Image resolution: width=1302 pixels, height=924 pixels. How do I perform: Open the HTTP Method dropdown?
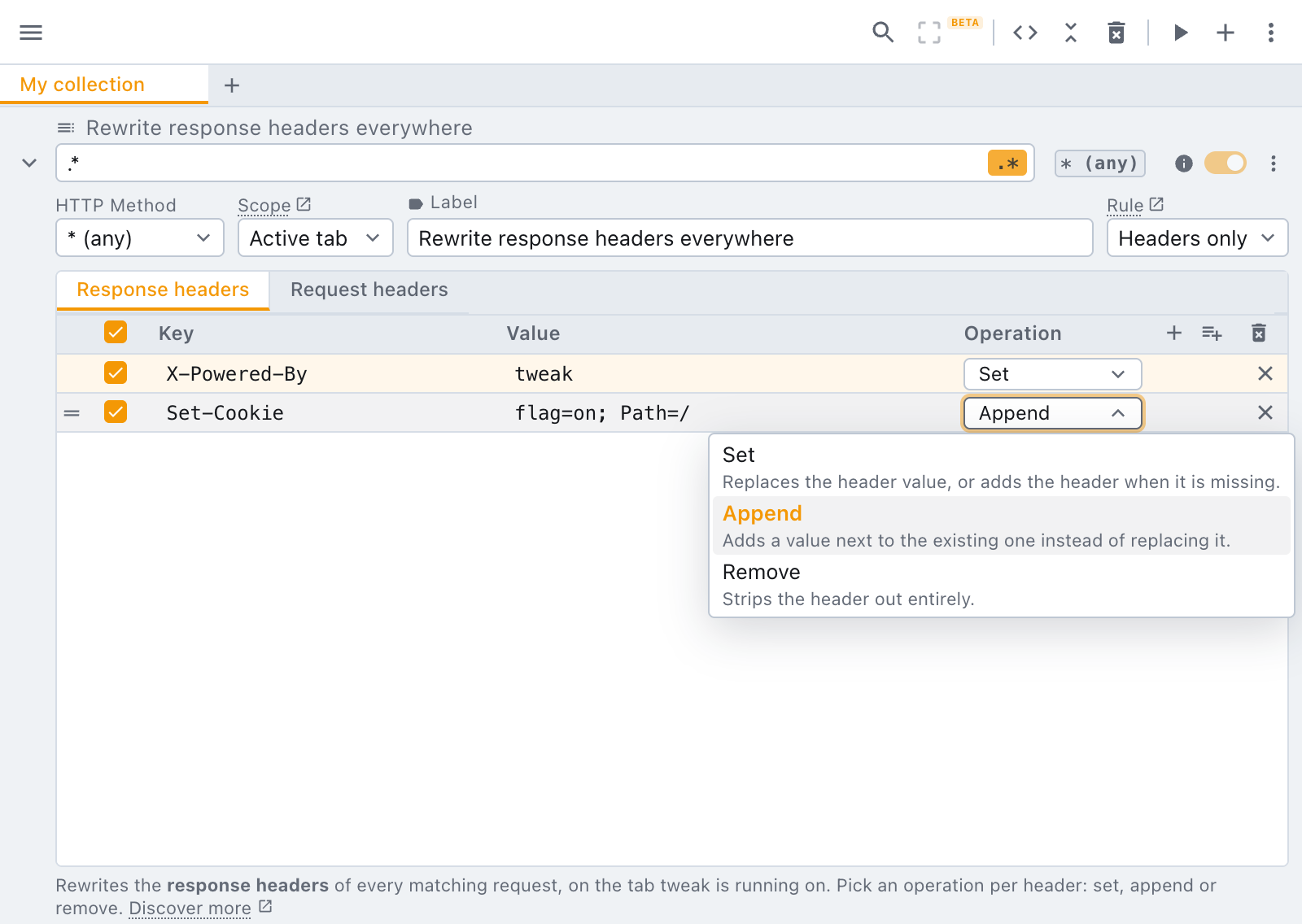[140, 238]
